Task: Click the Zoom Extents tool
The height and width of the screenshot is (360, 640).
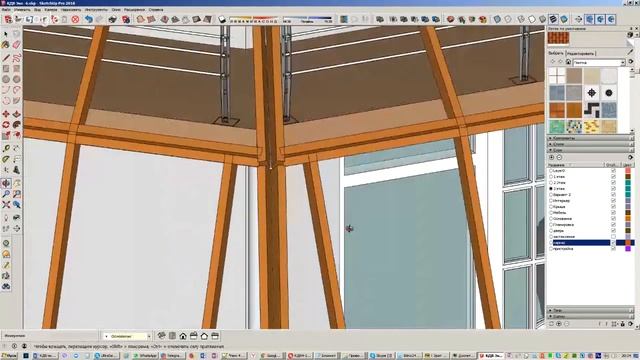Action: coord(6,204)
